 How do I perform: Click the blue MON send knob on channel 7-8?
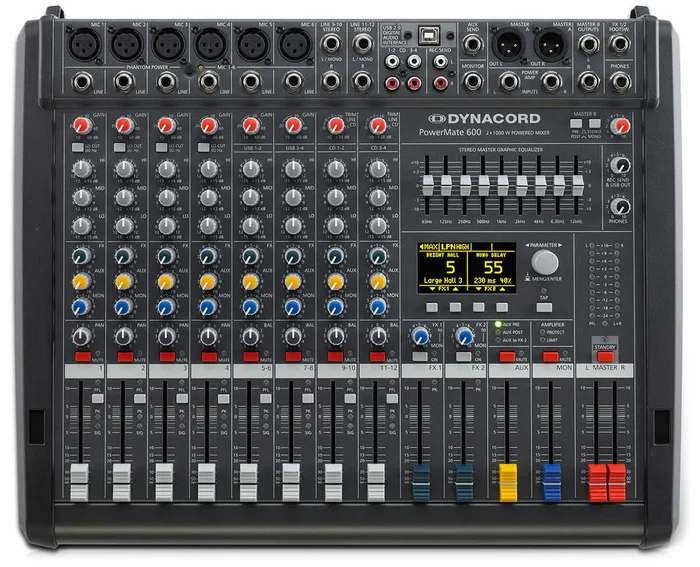point(293,307)
